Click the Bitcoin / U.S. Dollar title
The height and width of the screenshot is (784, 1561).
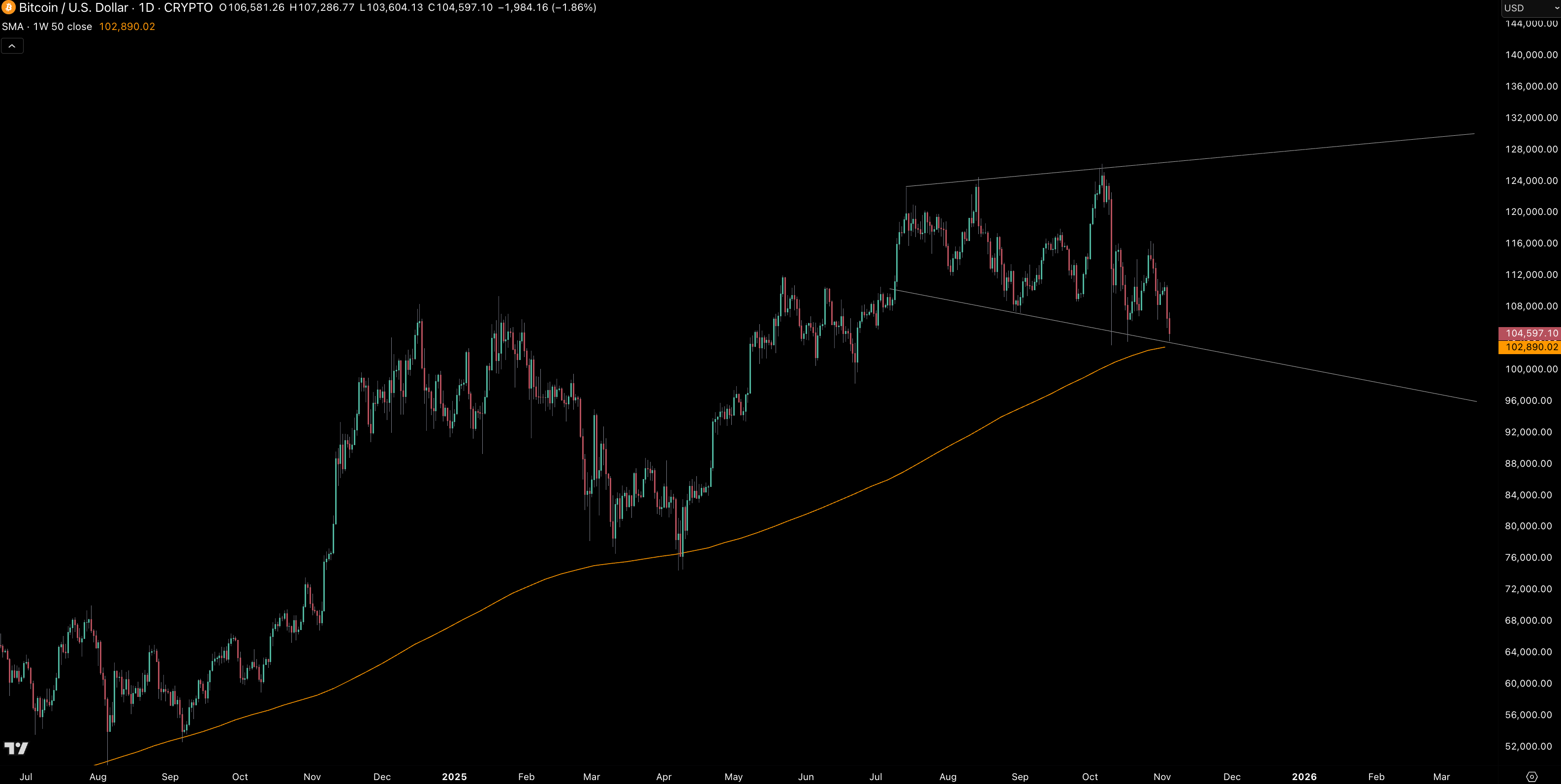pyautogui.click(x=73, y=7)
